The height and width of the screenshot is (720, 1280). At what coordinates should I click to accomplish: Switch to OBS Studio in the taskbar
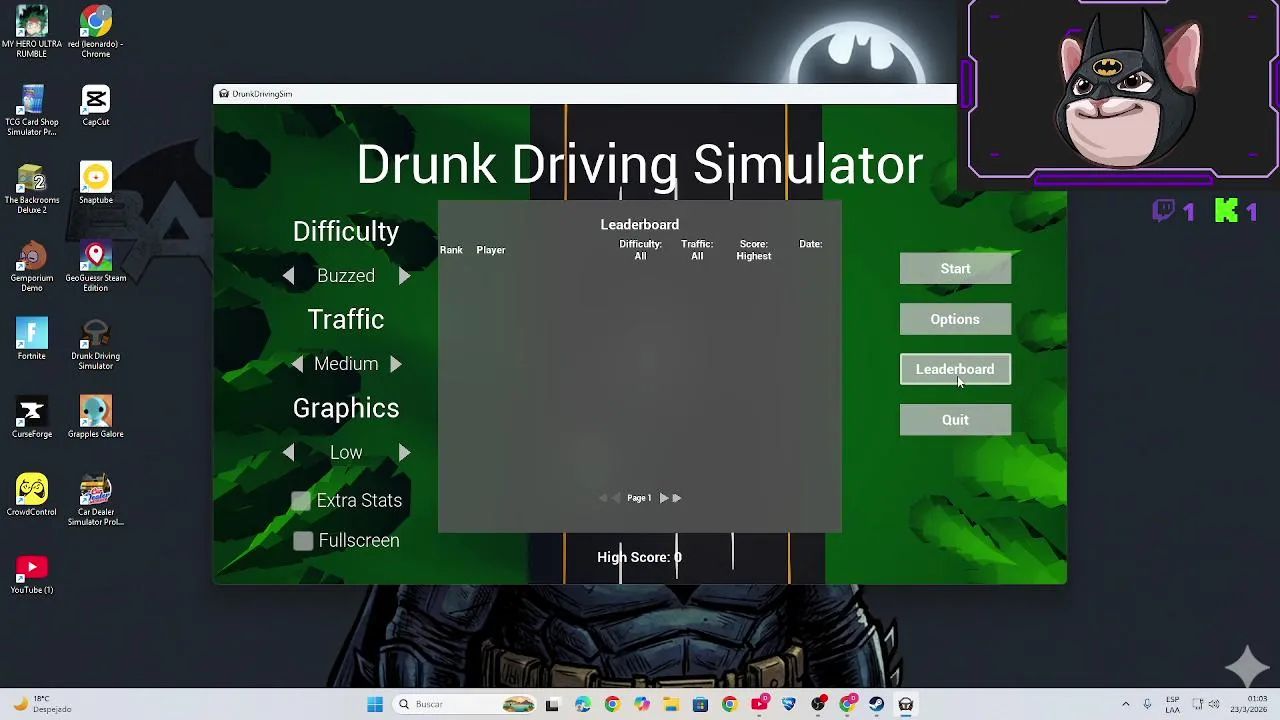819,704
